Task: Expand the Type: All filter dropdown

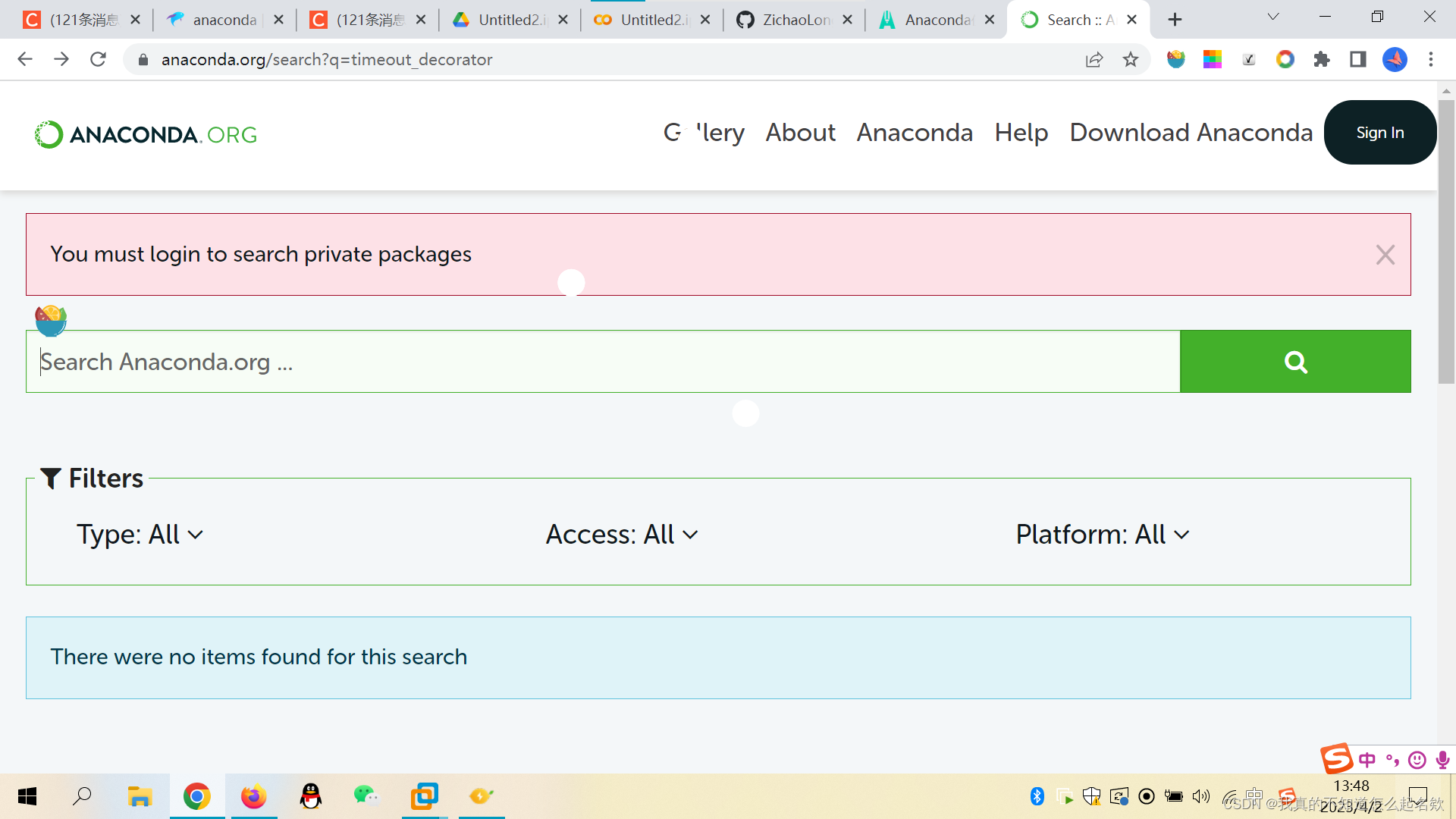Action: [140, 535]
